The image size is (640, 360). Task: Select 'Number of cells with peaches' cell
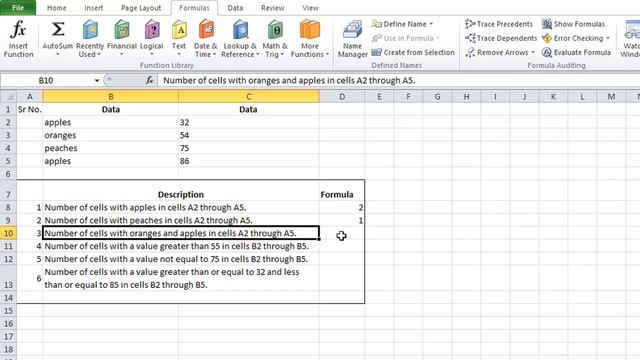point(181,220)
